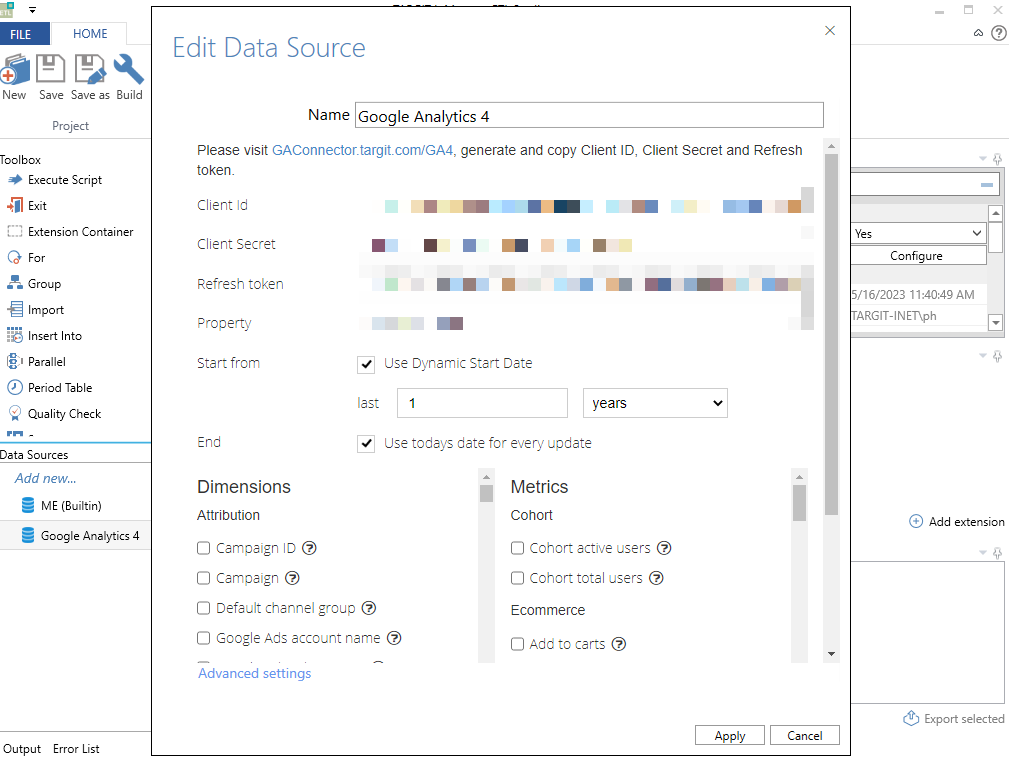Open the Yes dropdown in properties panel
Viewport: 1009px width, 757px height.
click(x=918, y=234)
